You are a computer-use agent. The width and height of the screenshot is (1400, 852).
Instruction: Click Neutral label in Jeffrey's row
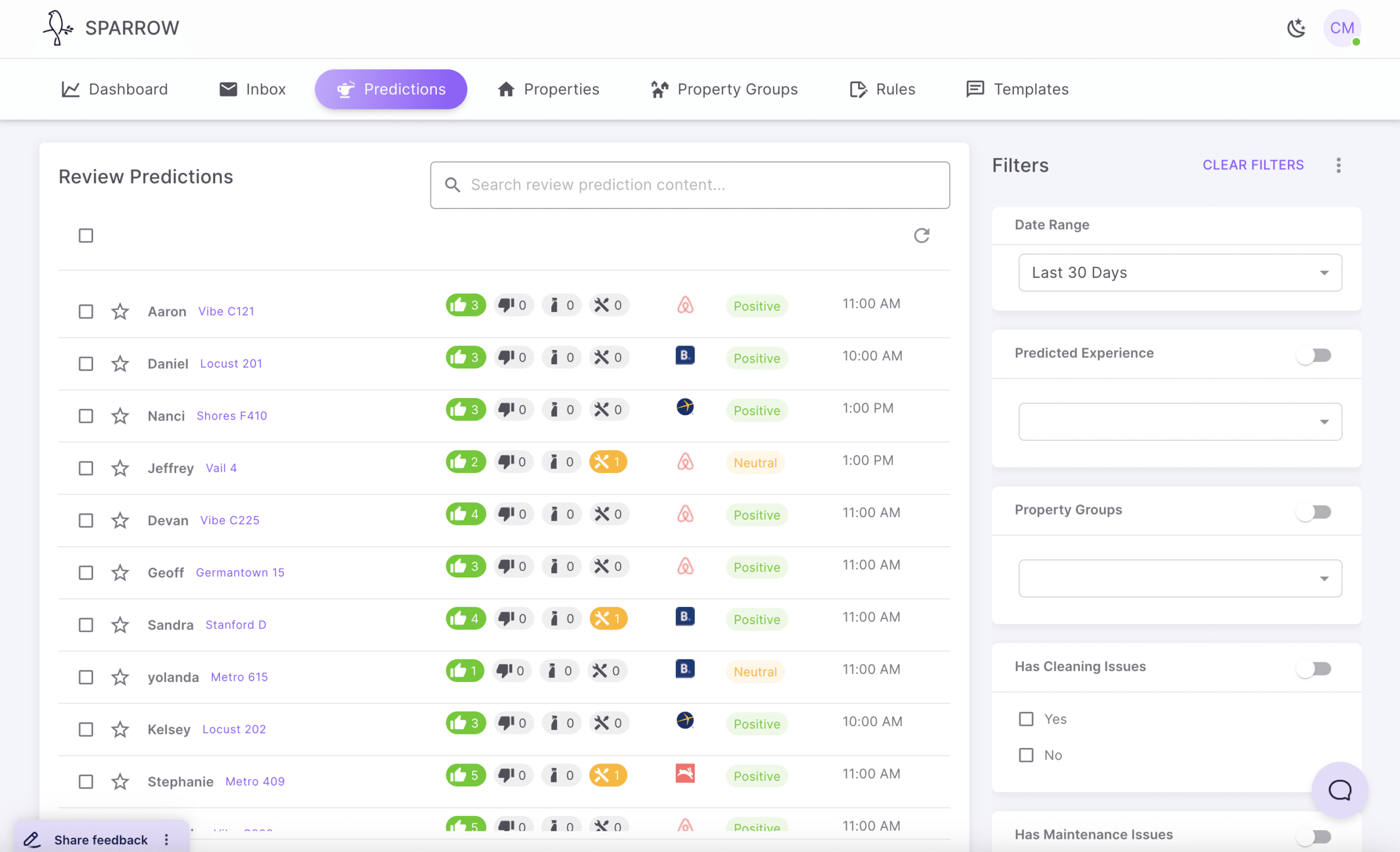coord(755,463)
